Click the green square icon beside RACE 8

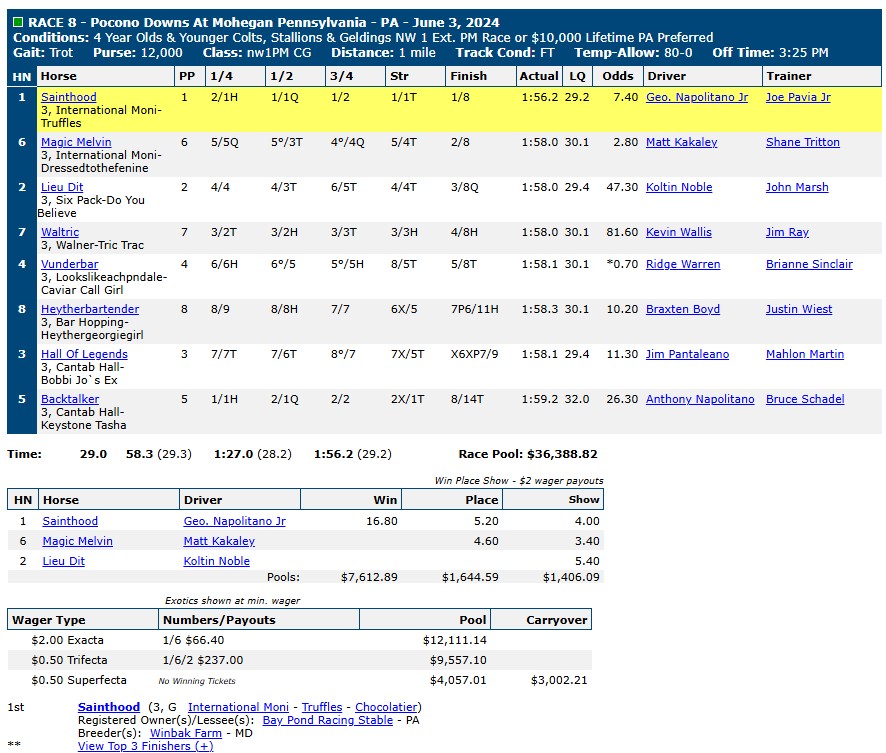coord(18,22)
